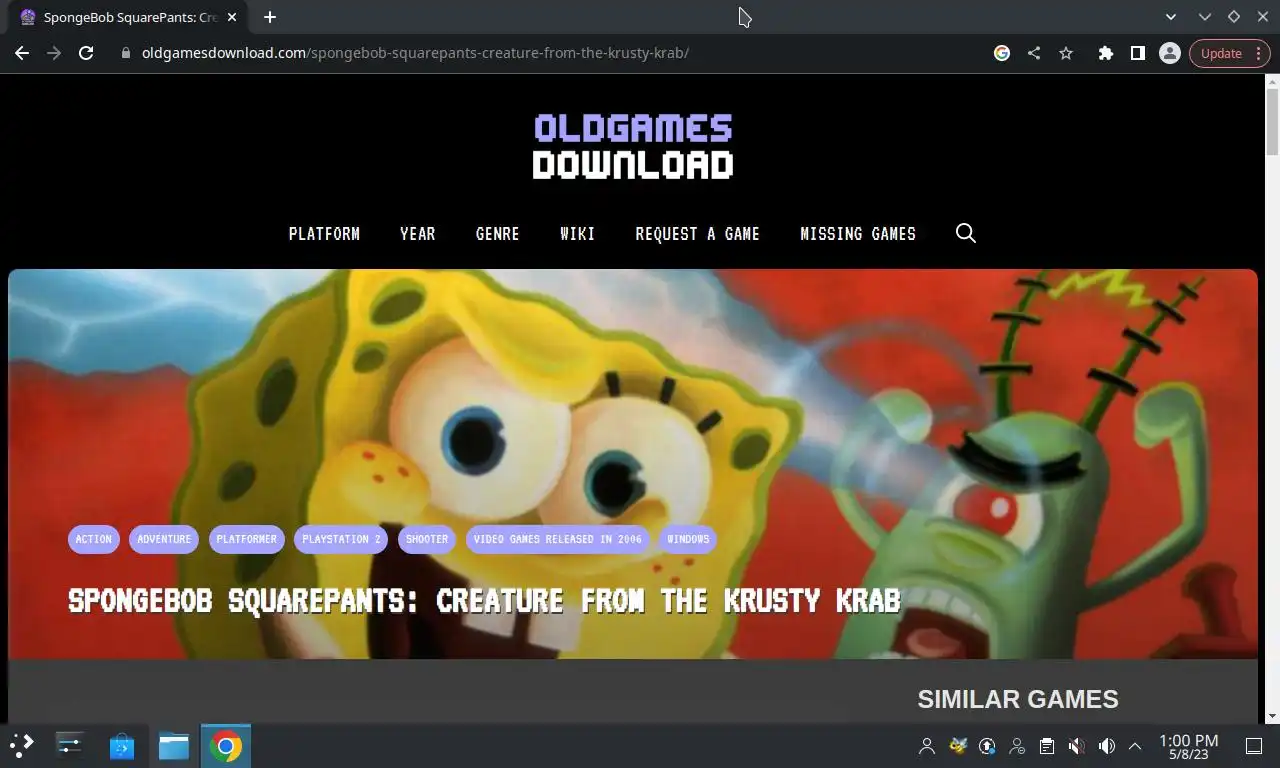The width and height of the screenshot is (1280, 768).
Task: Expand the tab search dropdown arrow
Action: coord(1171,17)
